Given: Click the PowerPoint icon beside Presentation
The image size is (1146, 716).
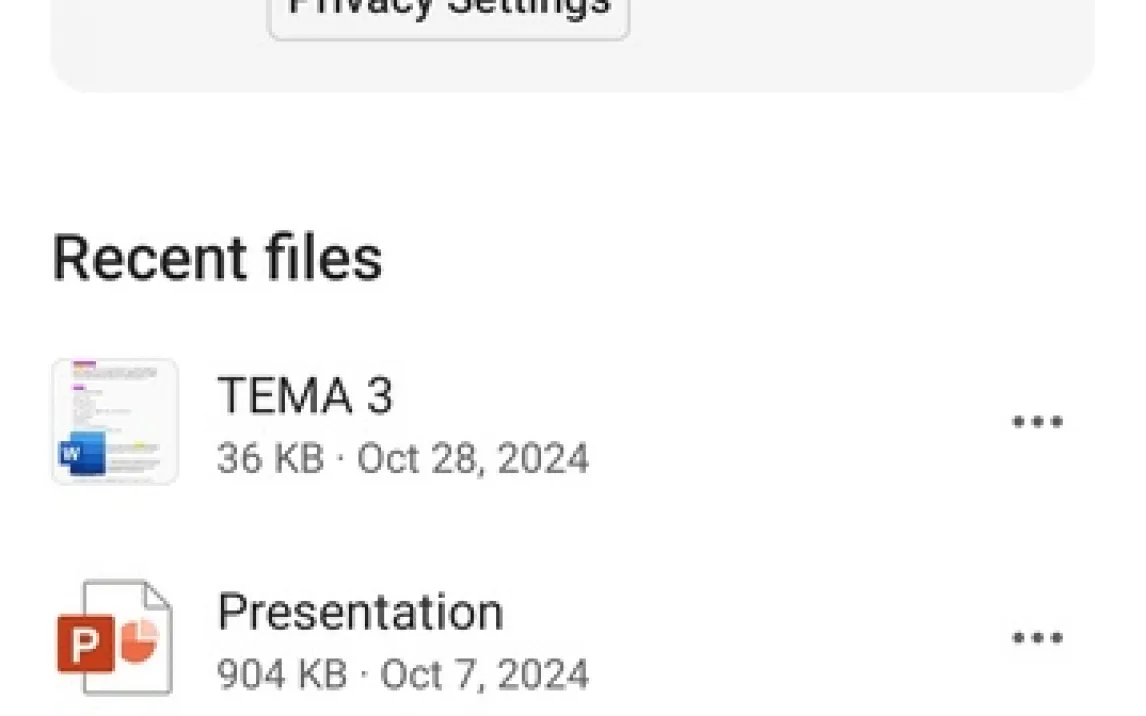Looking at the screenshot, I should click(x=114, y=638).
